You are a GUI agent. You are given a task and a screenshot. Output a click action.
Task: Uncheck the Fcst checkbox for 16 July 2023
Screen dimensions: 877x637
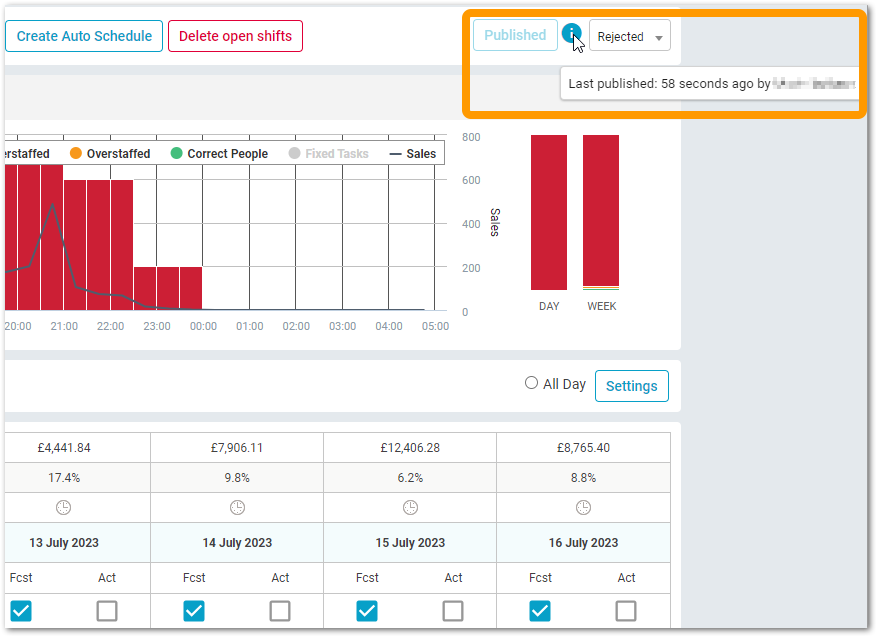click(x=540, y=610)
